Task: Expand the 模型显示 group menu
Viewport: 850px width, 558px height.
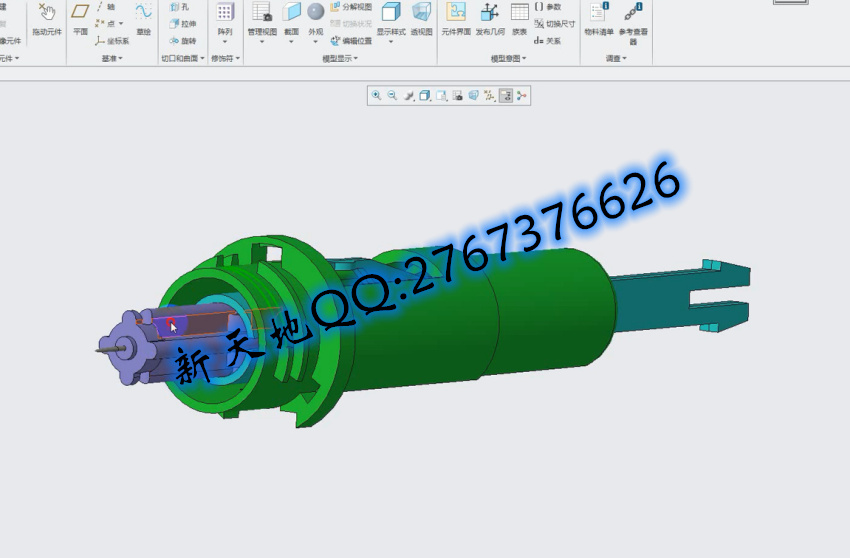Action: (340, 59)
